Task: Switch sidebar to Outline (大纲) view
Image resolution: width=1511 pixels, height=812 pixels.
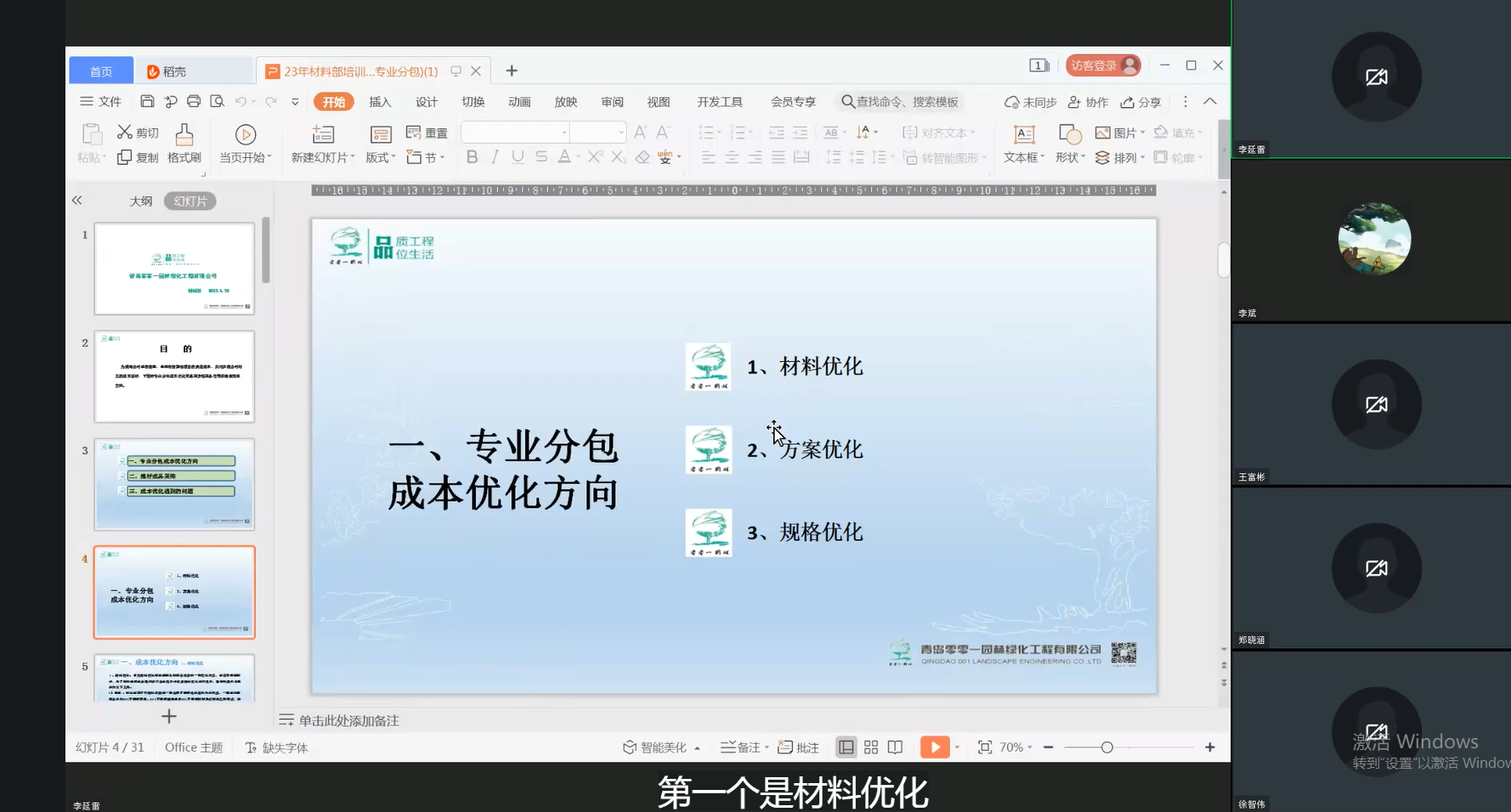Action: 141,201
